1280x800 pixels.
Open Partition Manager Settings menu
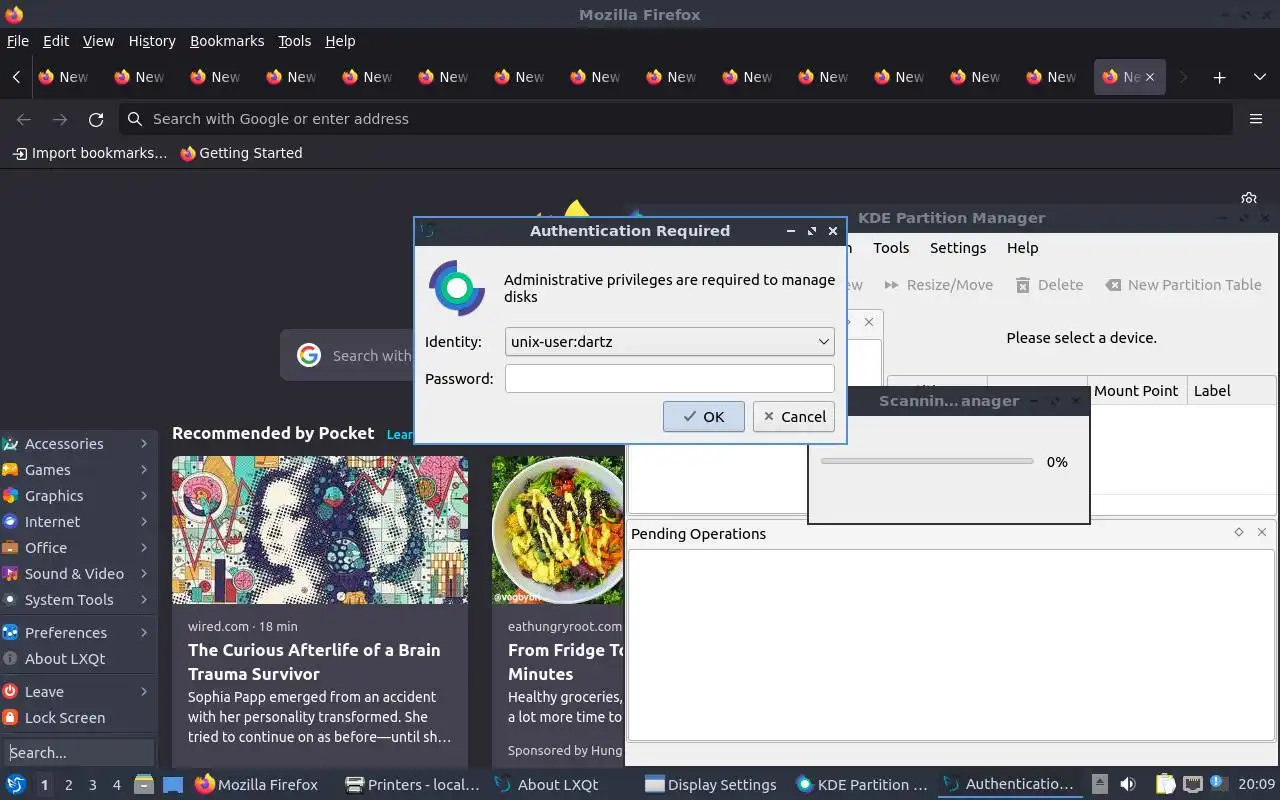coord(958,248)
